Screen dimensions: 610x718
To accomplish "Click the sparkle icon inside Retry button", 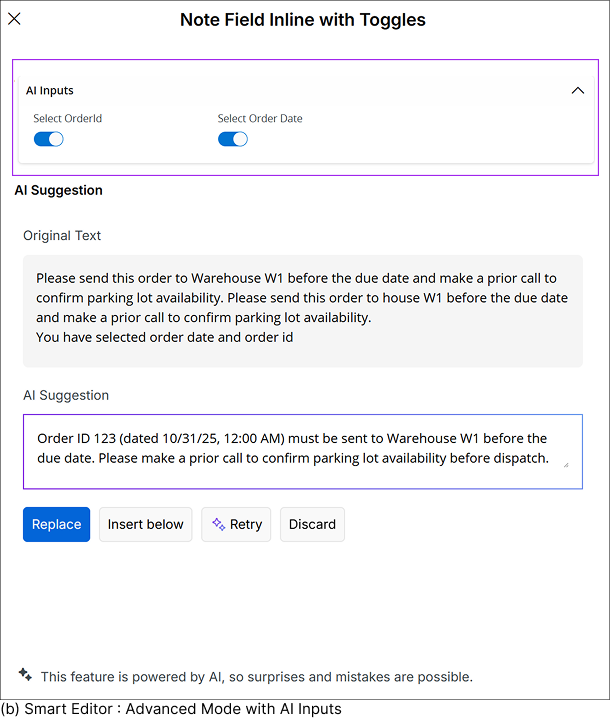I will point(218,524).
